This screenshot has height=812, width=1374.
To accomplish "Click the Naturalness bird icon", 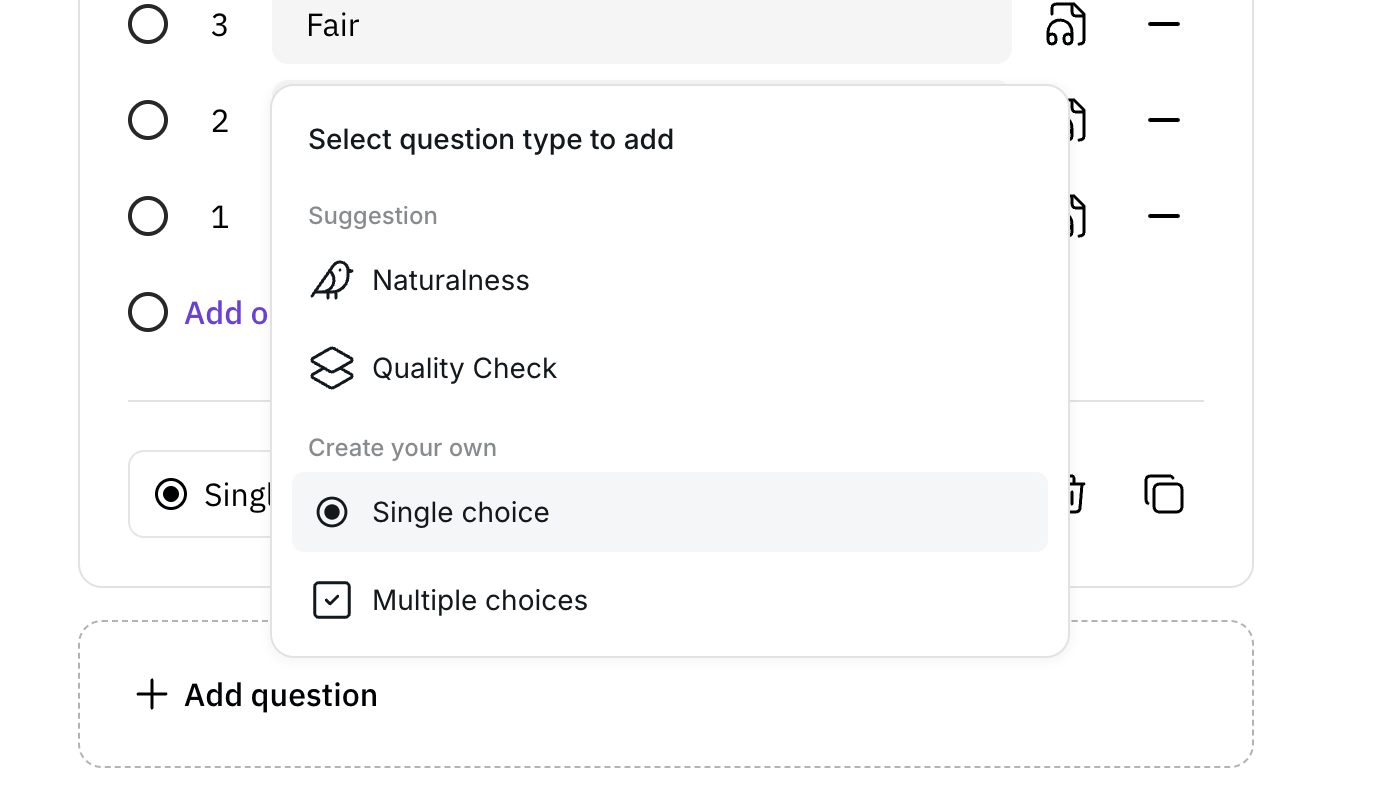I will [332, 280].
